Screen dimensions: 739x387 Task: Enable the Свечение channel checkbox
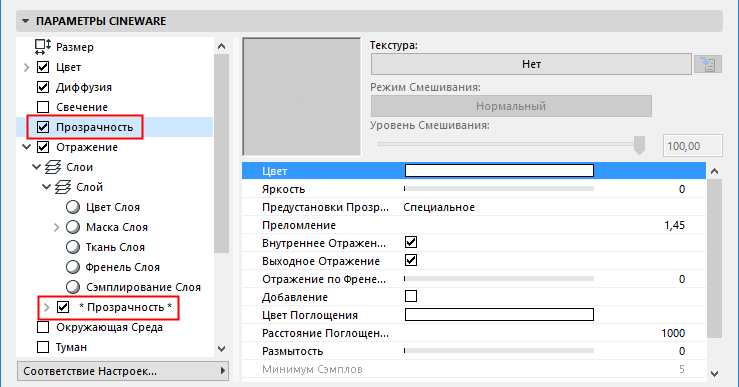(43, 107)
